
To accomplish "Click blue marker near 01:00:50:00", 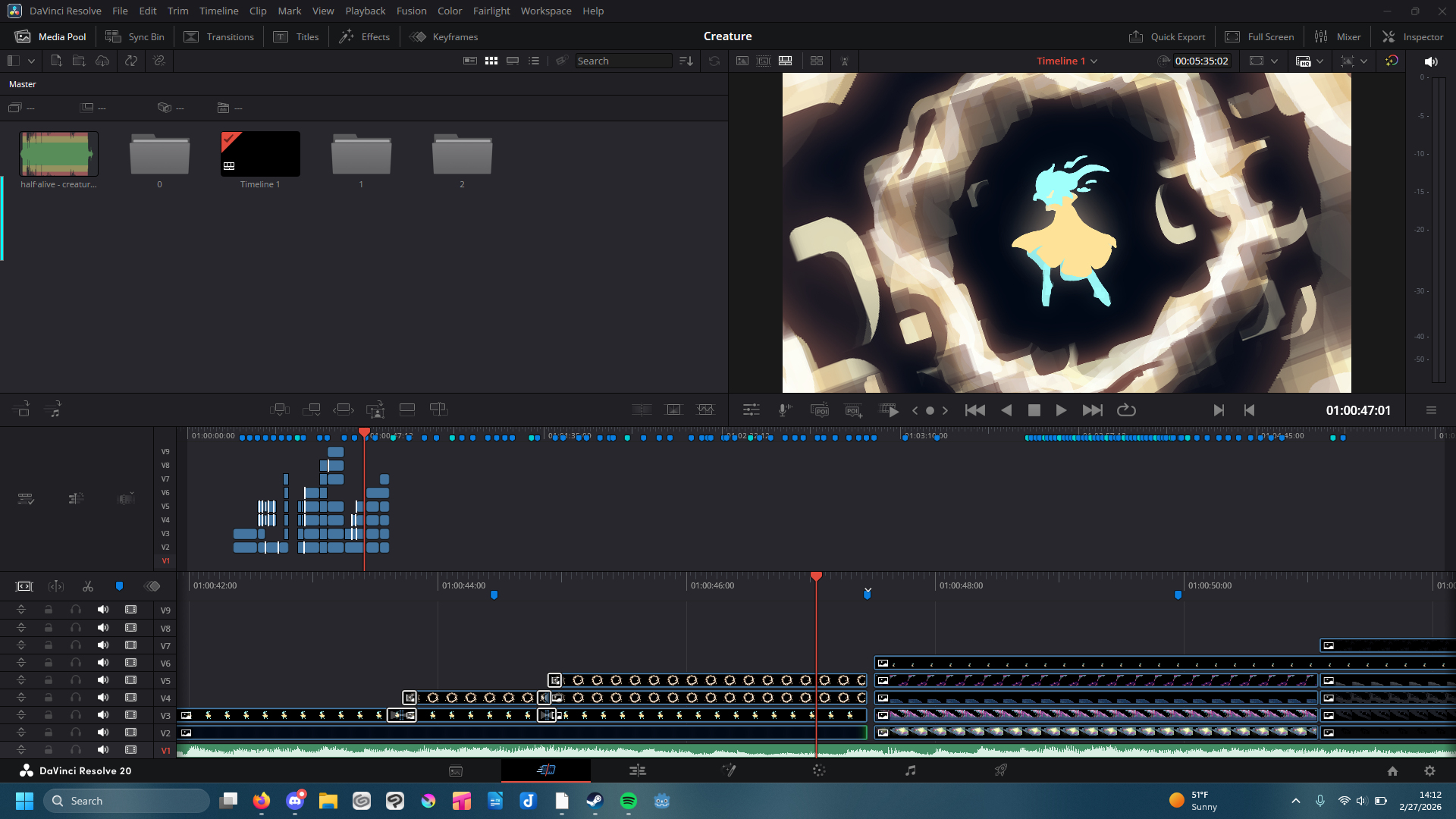I will click(1178, 595).
